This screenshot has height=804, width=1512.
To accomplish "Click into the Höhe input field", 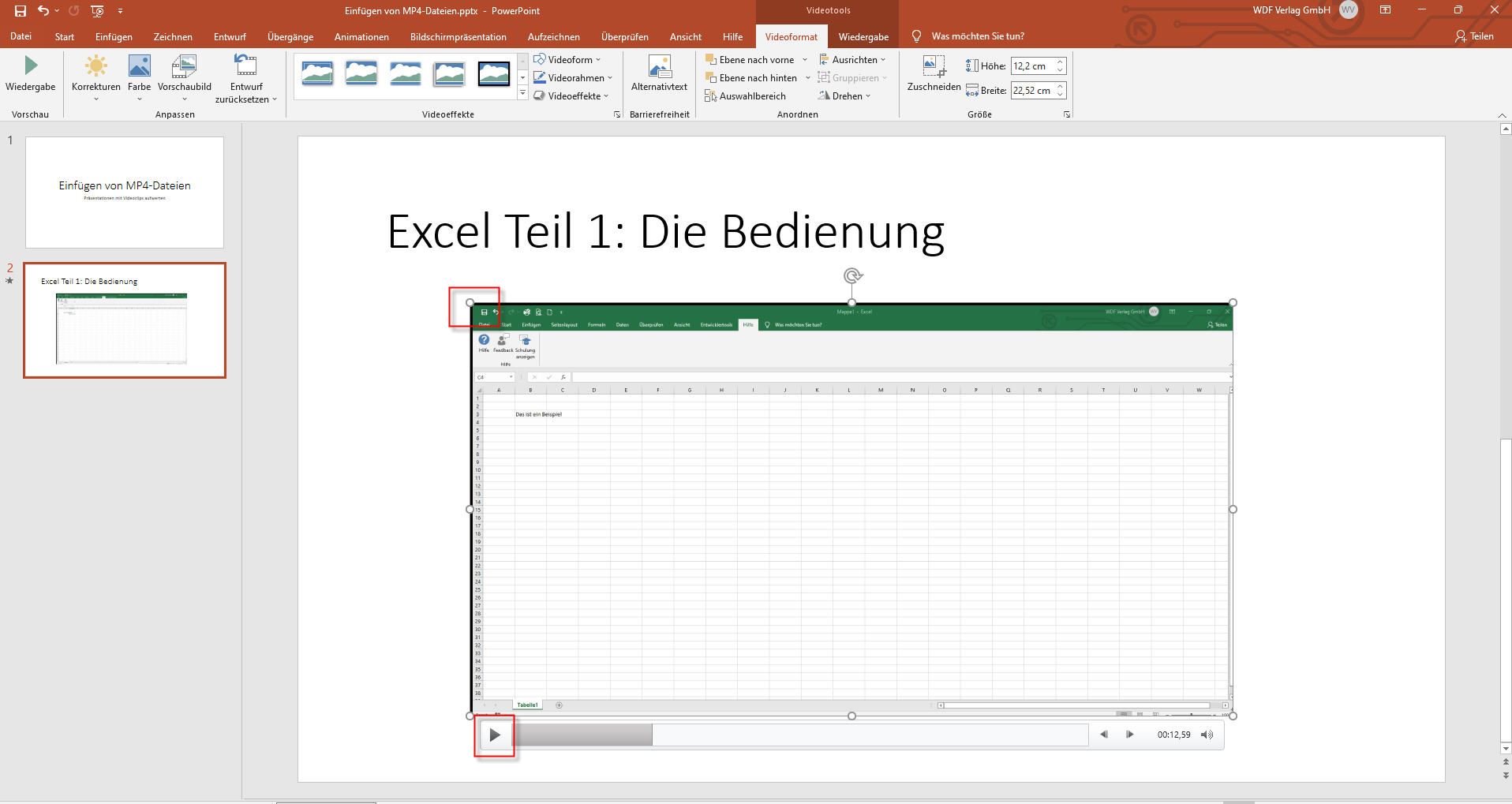I will (1032, 66).
